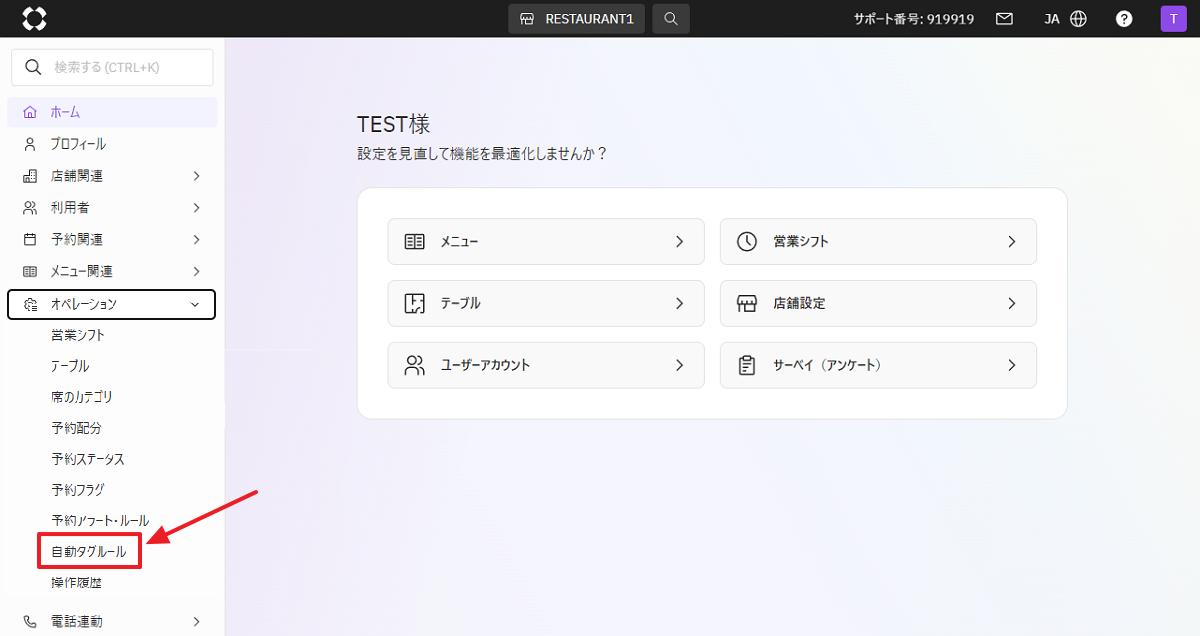Click the shop icon on 店舗設定 card
This screenshot has width=1200, height=636.
click(747, 303)
